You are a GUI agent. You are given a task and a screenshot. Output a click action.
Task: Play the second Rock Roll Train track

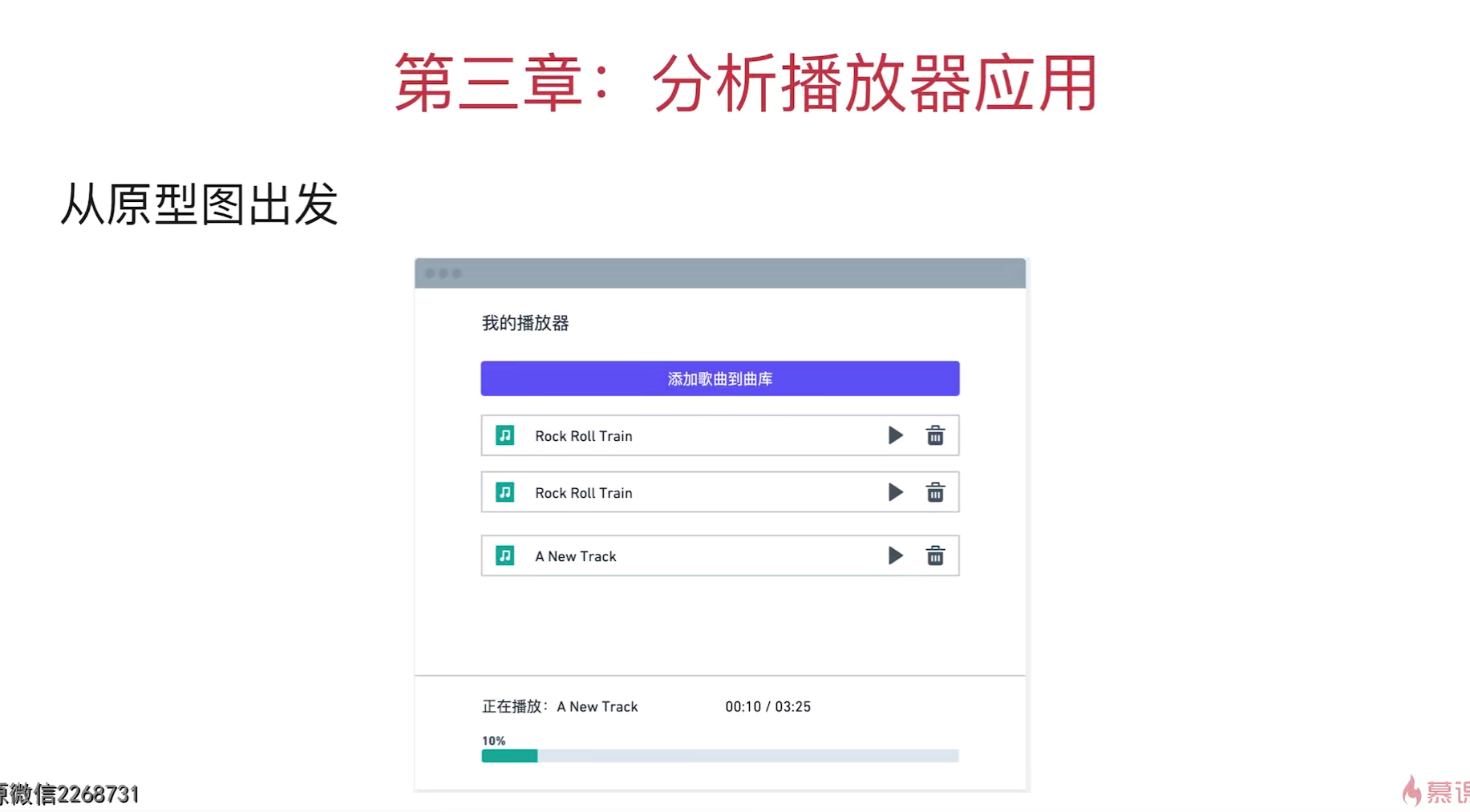pos(895,492)
